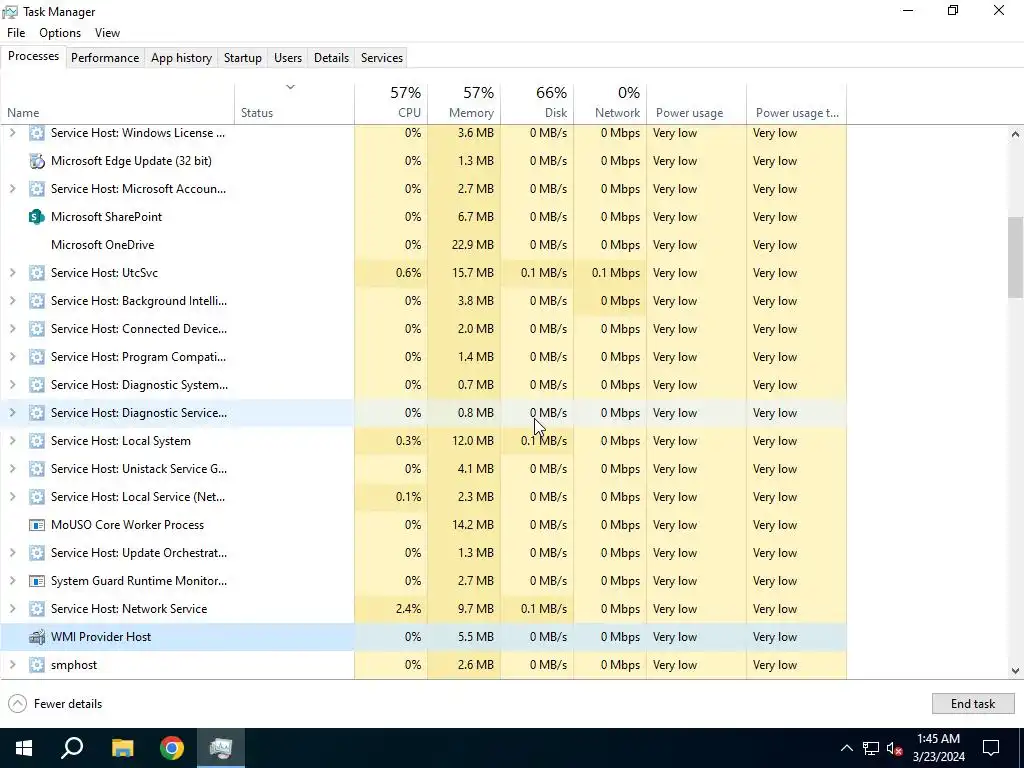Viewport: 1024px width, 768px height.
Task: Click gear icon of Service Host: Unistack Service
Action: [x=37, y=469]
